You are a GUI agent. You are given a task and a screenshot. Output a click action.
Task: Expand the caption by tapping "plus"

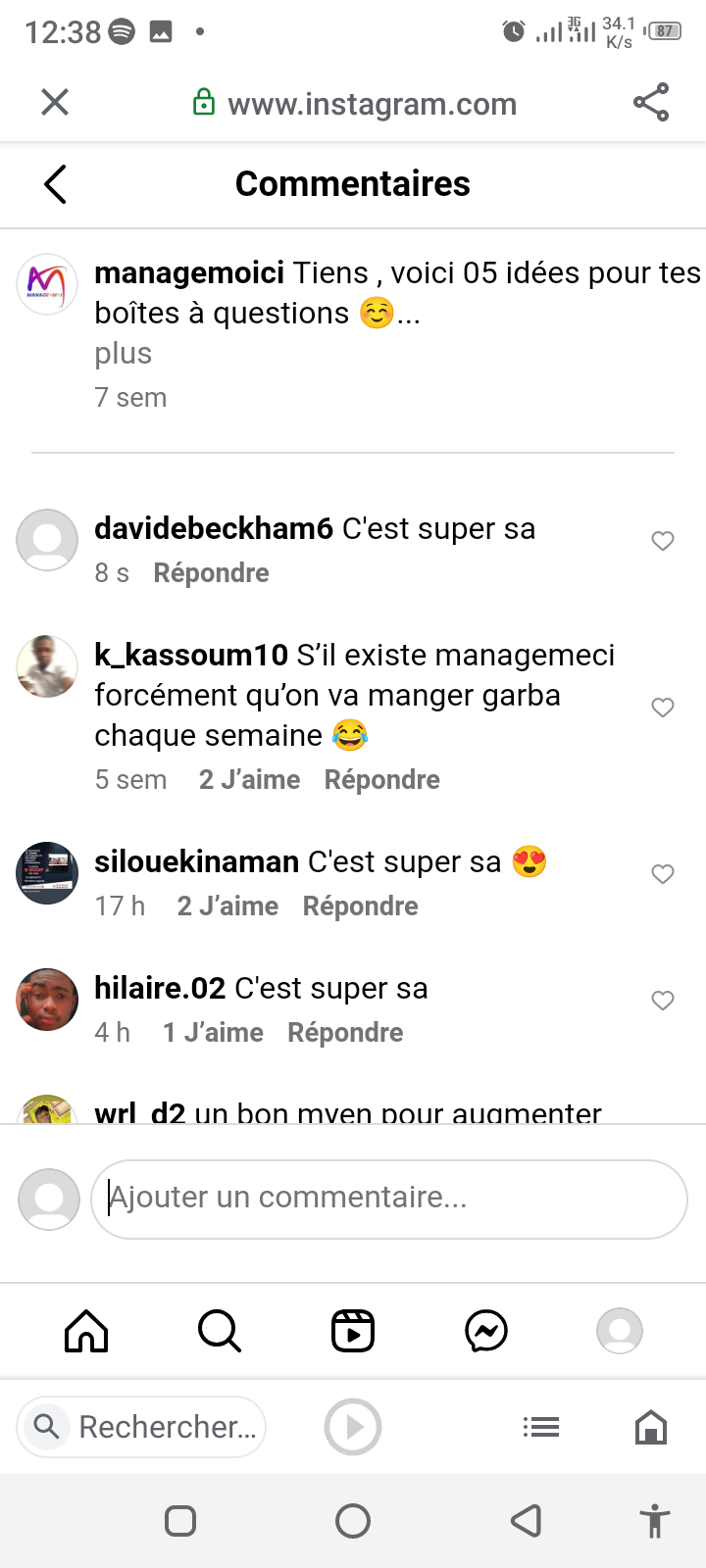point(124,354)
